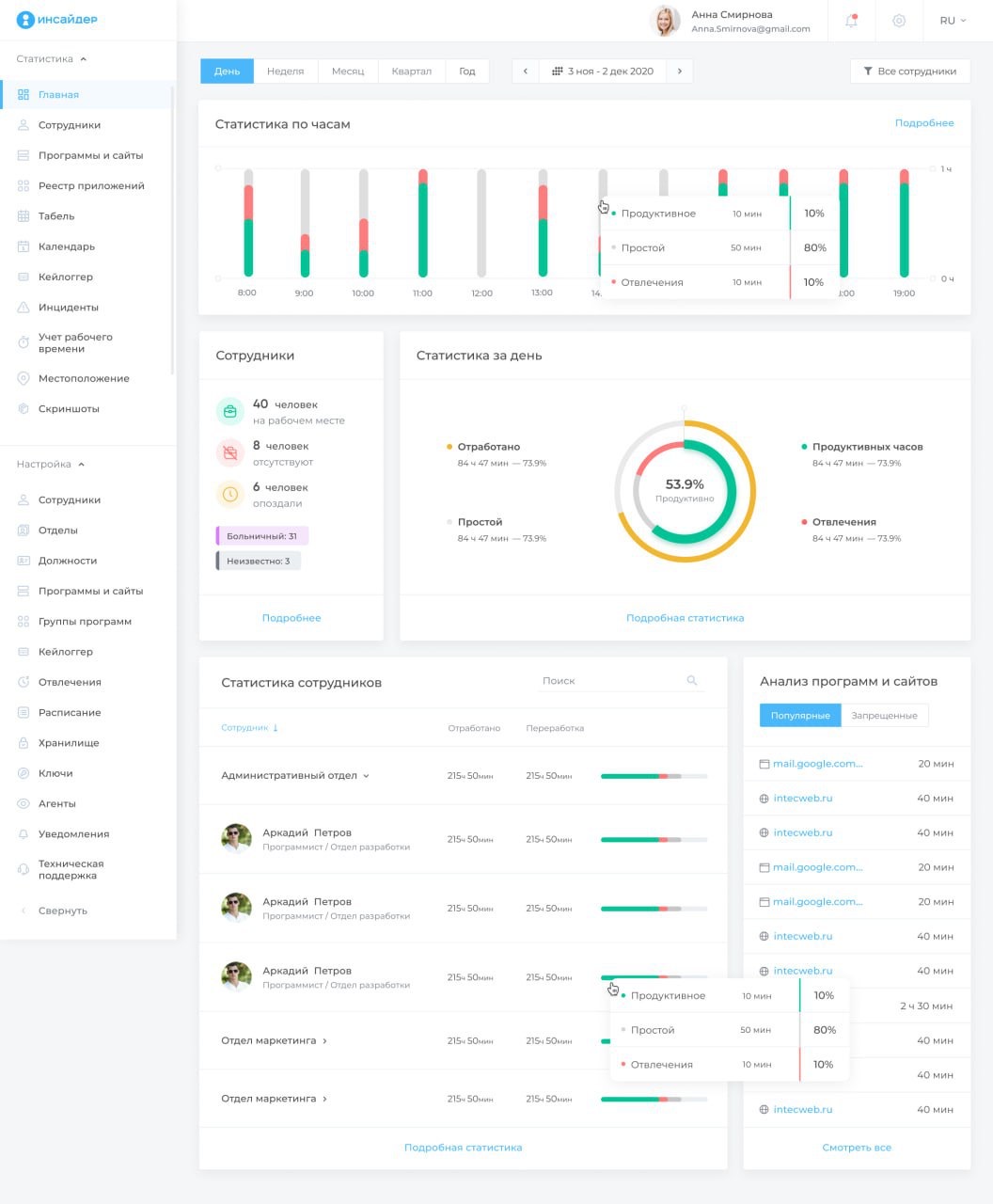Open the RU language dropdown

[953, 21]
